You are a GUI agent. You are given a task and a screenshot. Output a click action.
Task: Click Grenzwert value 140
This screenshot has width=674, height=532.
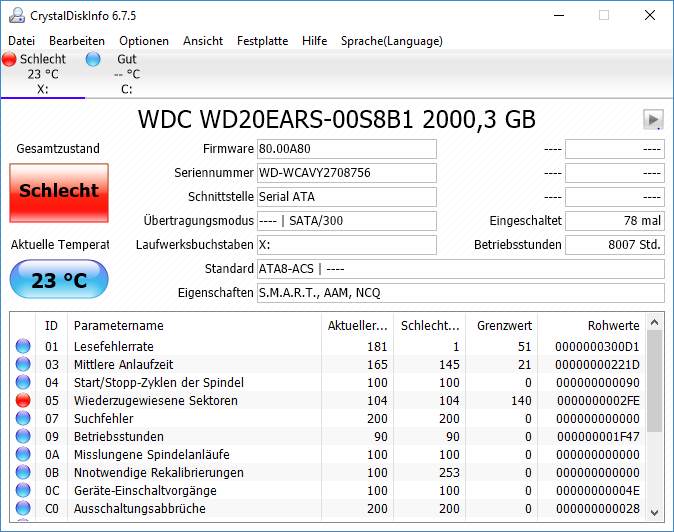(x=521, y=401)
